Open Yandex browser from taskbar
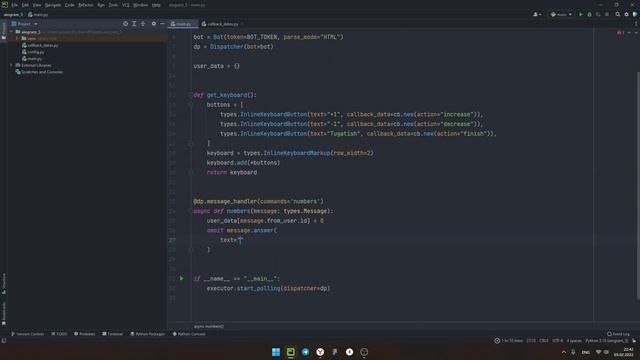The height and width of the screenshot is (360, 640). click(320, 352)
